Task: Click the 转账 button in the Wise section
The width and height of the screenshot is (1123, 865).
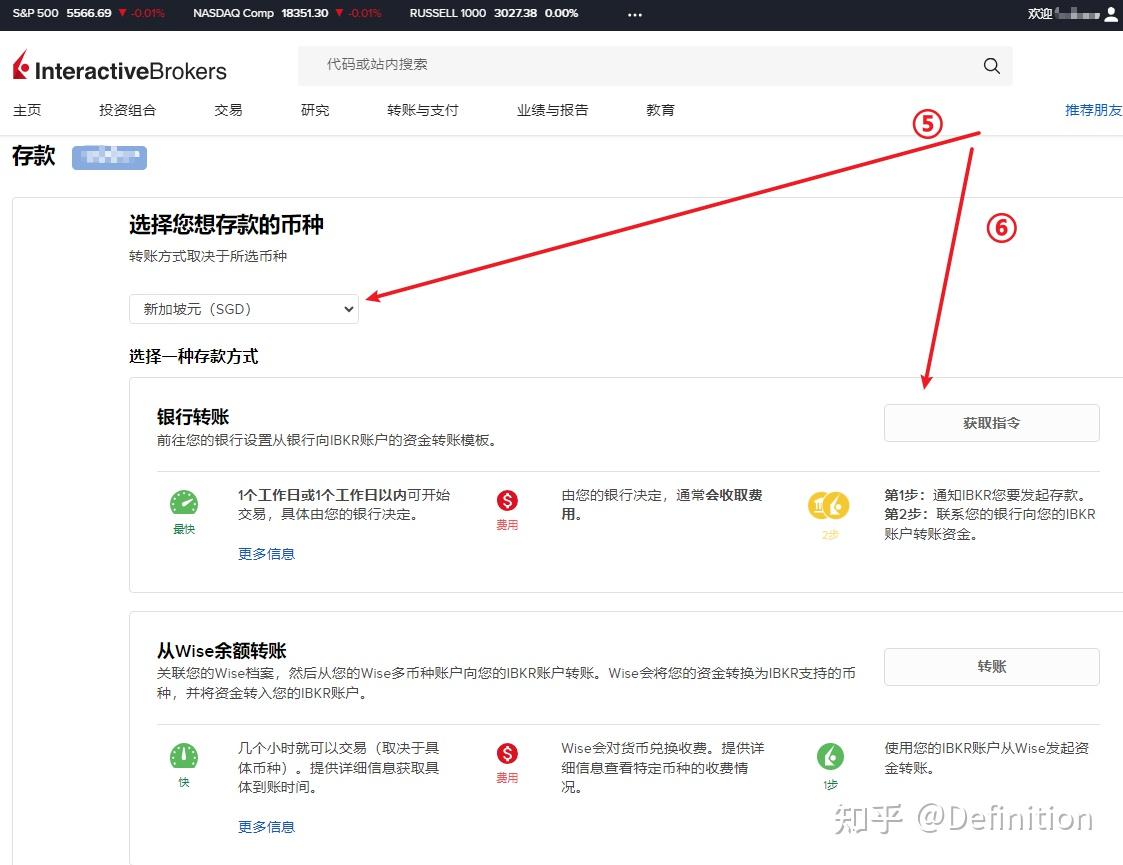Action: pyautogui.click(x=991, y=667)
